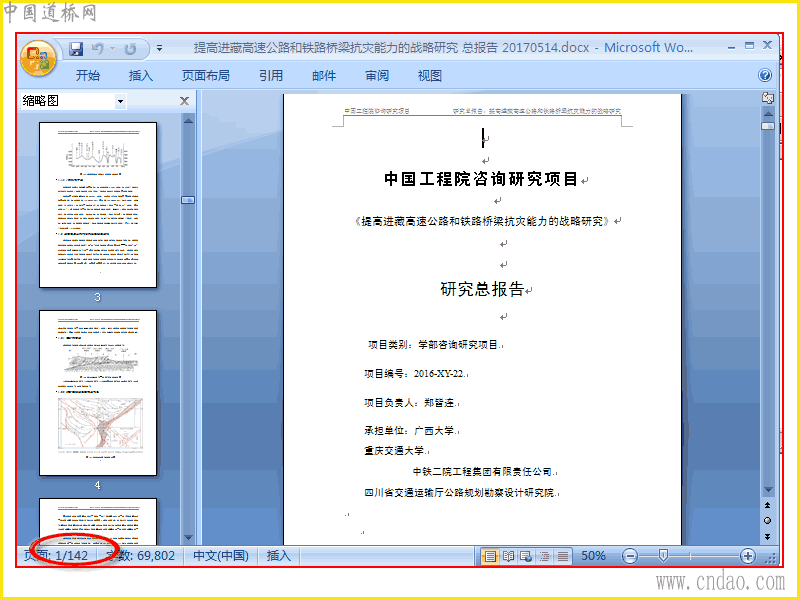The width and height of the screenshot is (800, 600).
Task: Switch to Outline view
Action: pyautogui.click(x=544, y=556)
